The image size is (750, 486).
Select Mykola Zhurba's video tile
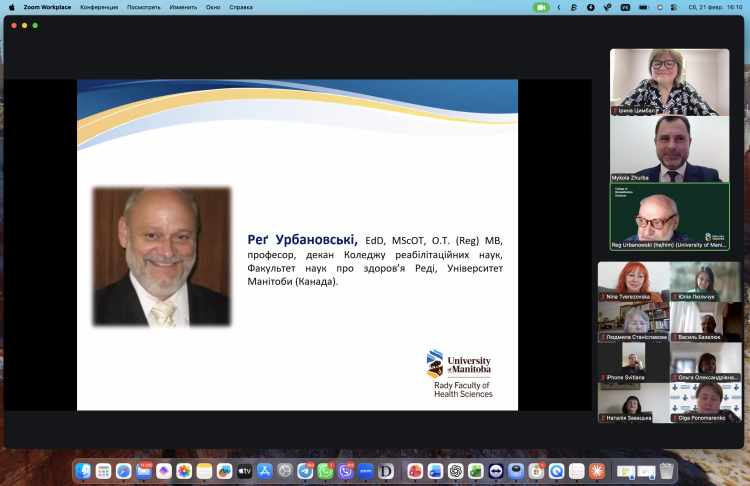click(669, 149)
